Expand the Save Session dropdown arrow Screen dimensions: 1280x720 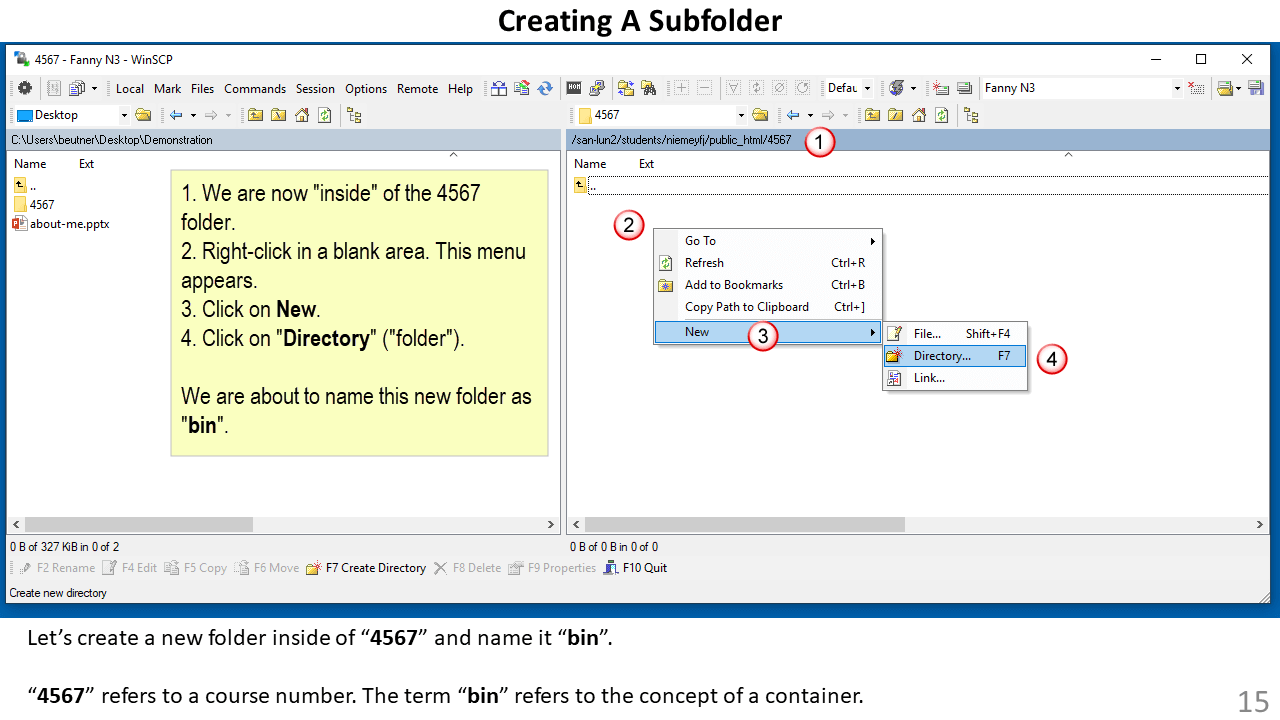1239,88
